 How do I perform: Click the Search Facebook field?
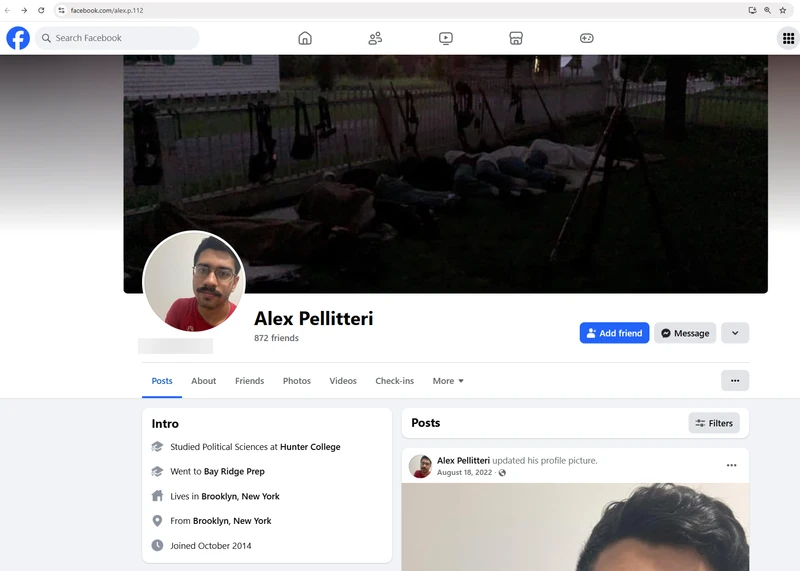[118, 38]
